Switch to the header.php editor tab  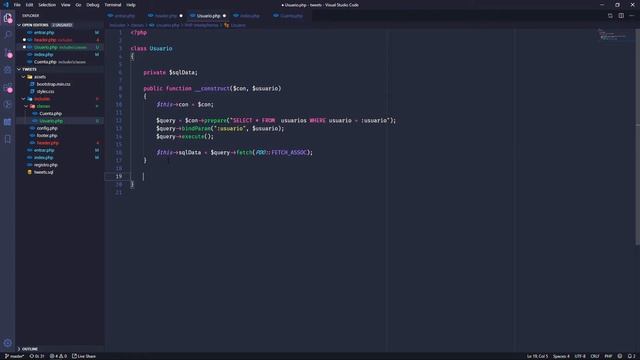[165, 16]
